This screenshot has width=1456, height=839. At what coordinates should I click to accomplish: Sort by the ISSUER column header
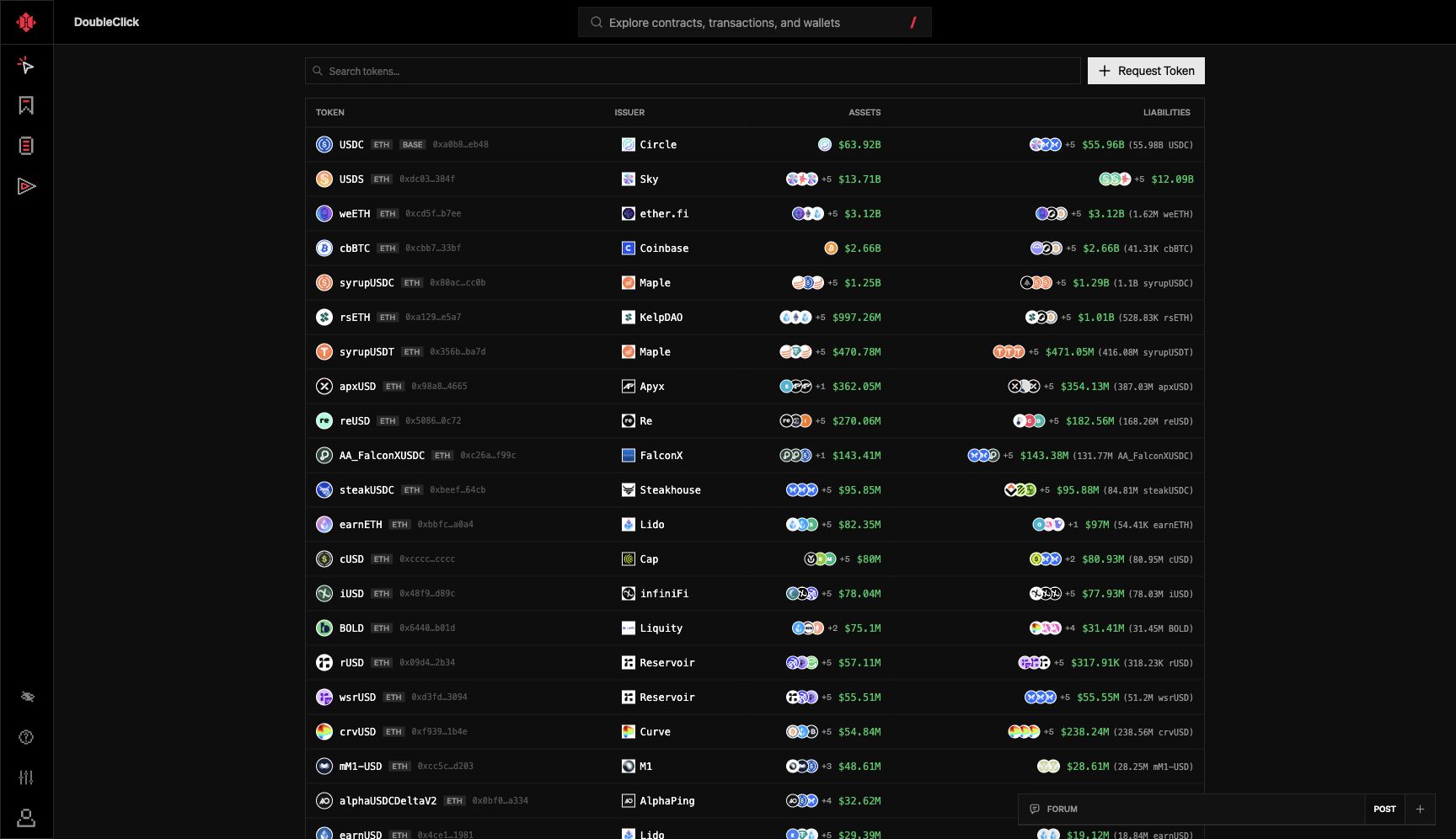[x=629, y=112]
